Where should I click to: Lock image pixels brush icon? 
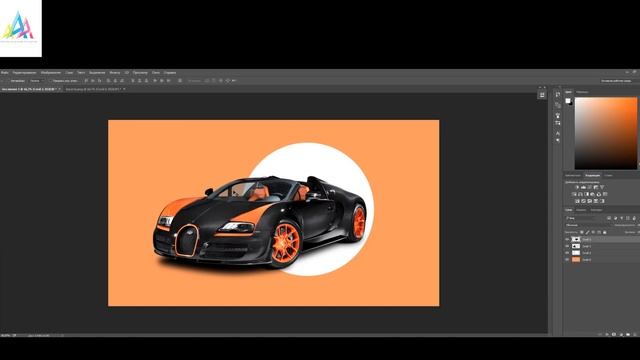click(587, 232)
